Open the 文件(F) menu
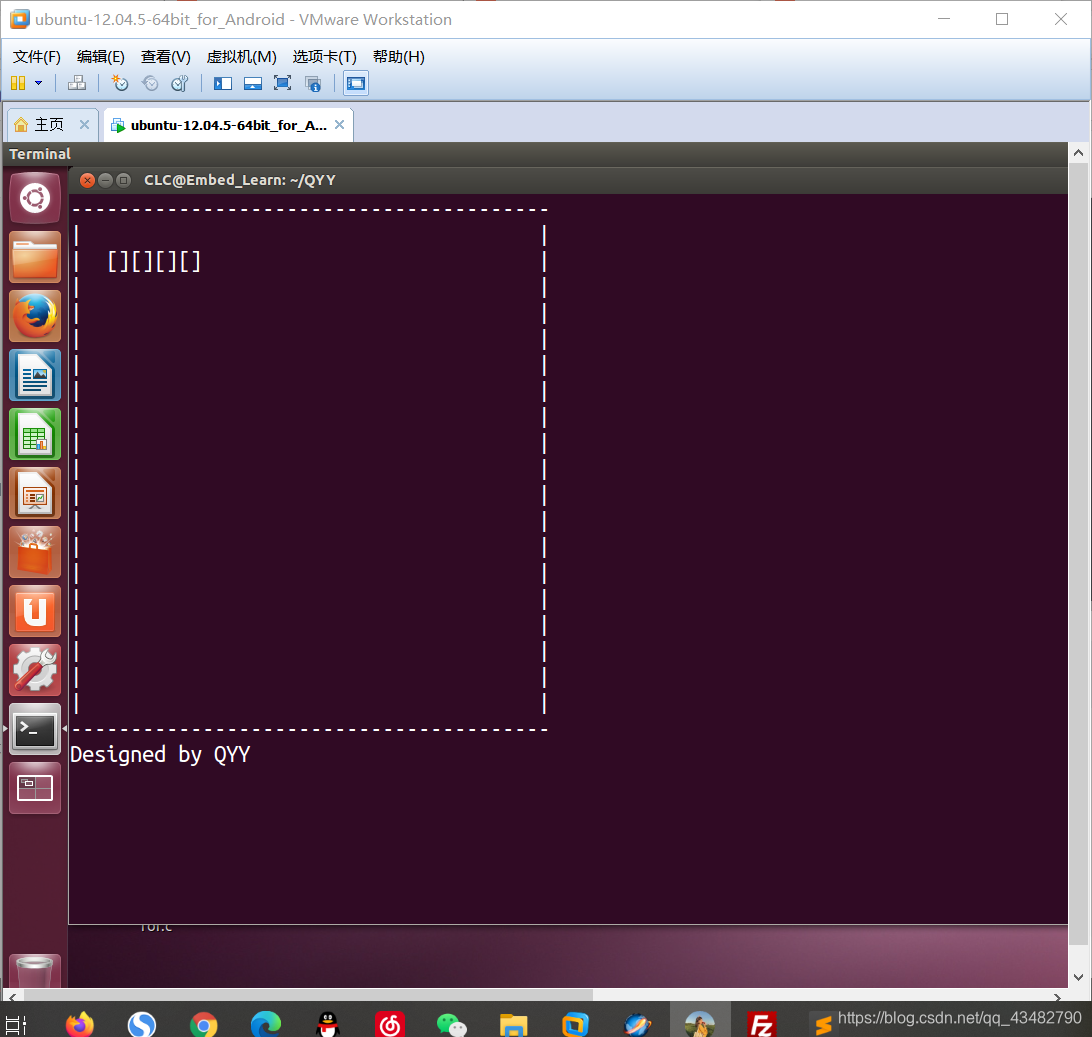The width and height of the screenshot is (1092, 1037). point(37,56)
